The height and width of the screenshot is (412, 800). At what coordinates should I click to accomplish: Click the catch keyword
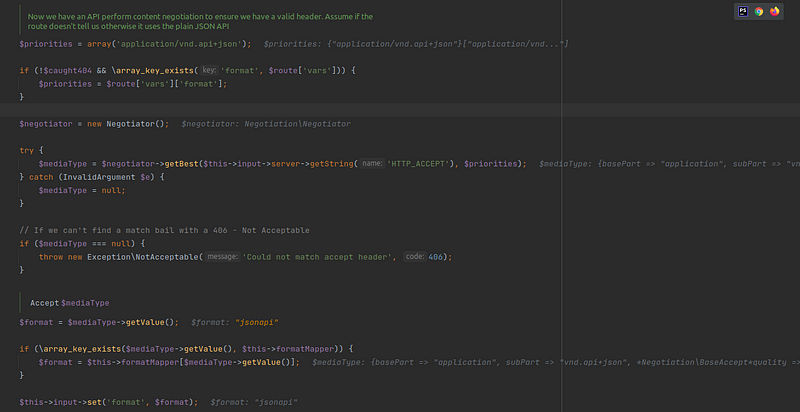(x=39, y=177)
